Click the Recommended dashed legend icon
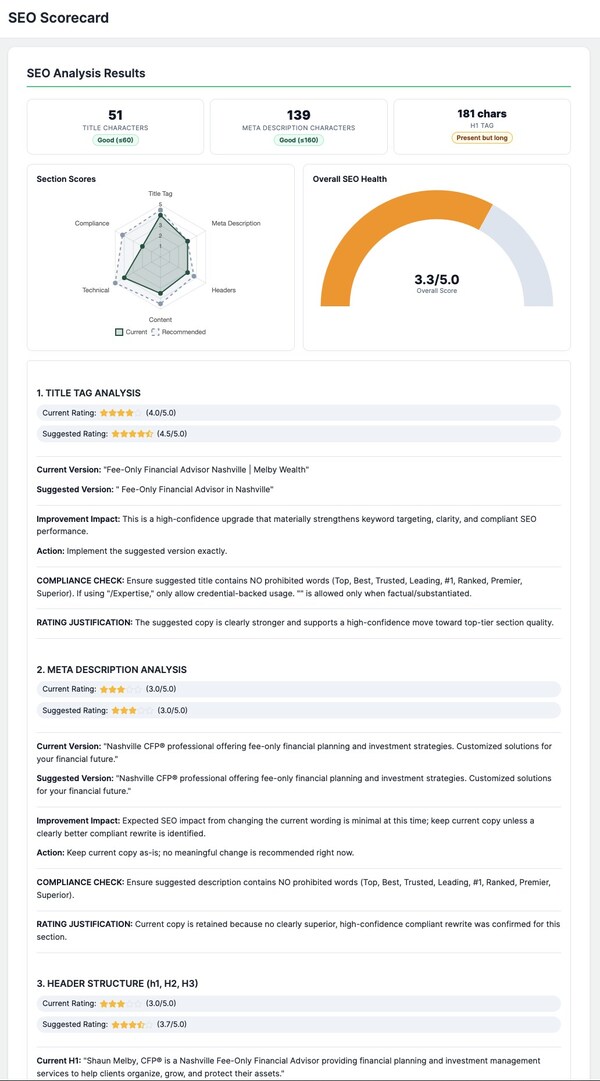Image resolution: width=600 pixels, height=1081 pixels. point(155,332)
